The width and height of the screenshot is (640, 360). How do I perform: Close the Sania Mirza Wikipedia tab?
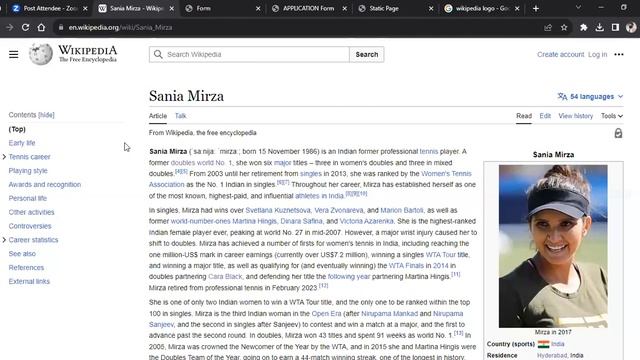click(x=171, y=8)
